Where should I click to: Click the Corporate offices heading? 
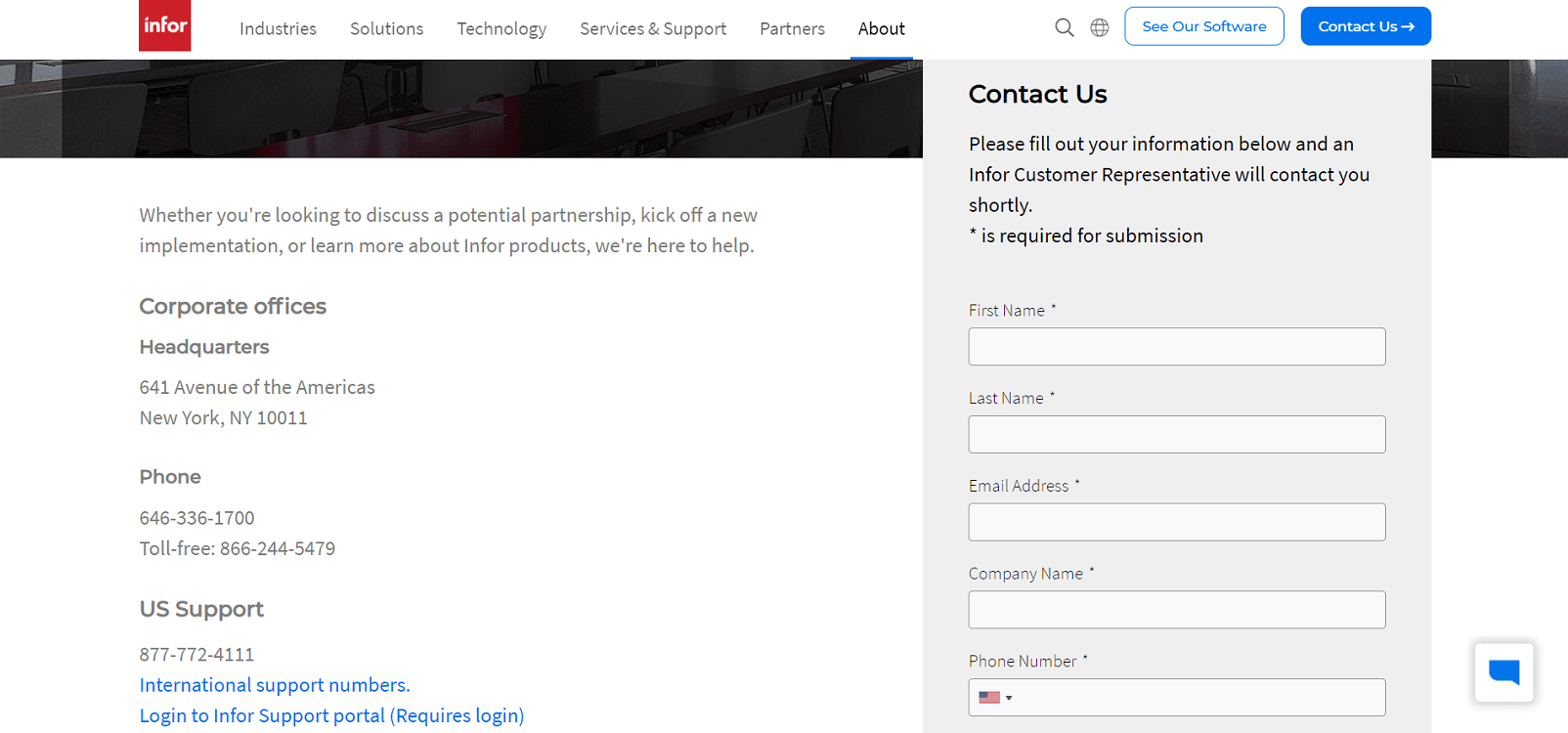(x=233, y=306)
